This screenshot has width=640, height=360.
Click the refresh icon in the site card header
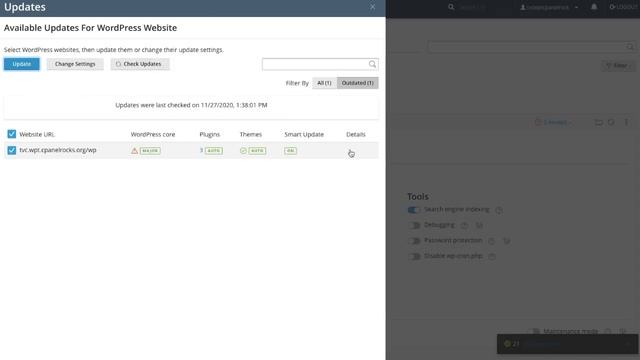click(611, 122)
